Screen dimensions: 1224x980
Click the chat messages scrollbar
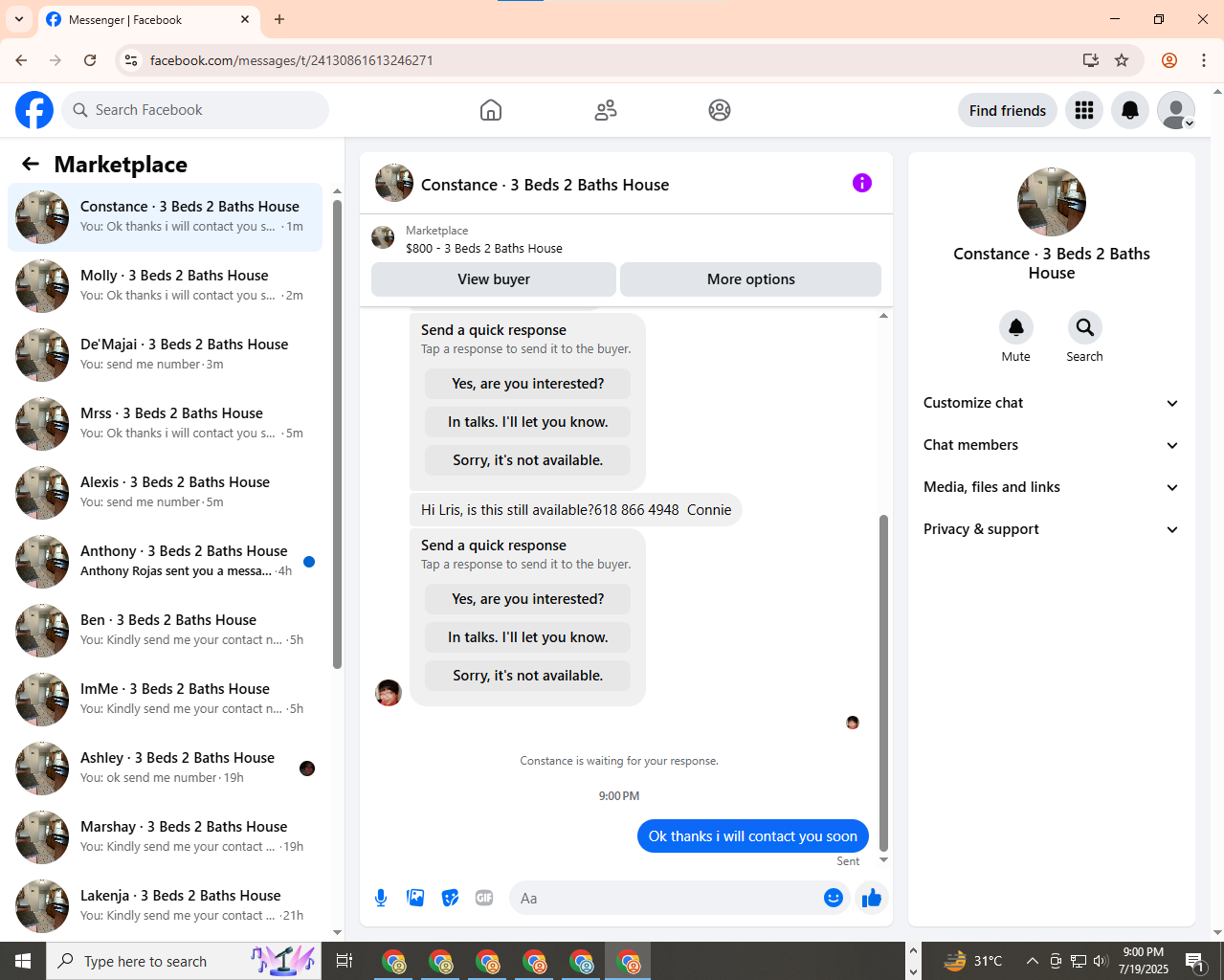[x=883, y=683]
